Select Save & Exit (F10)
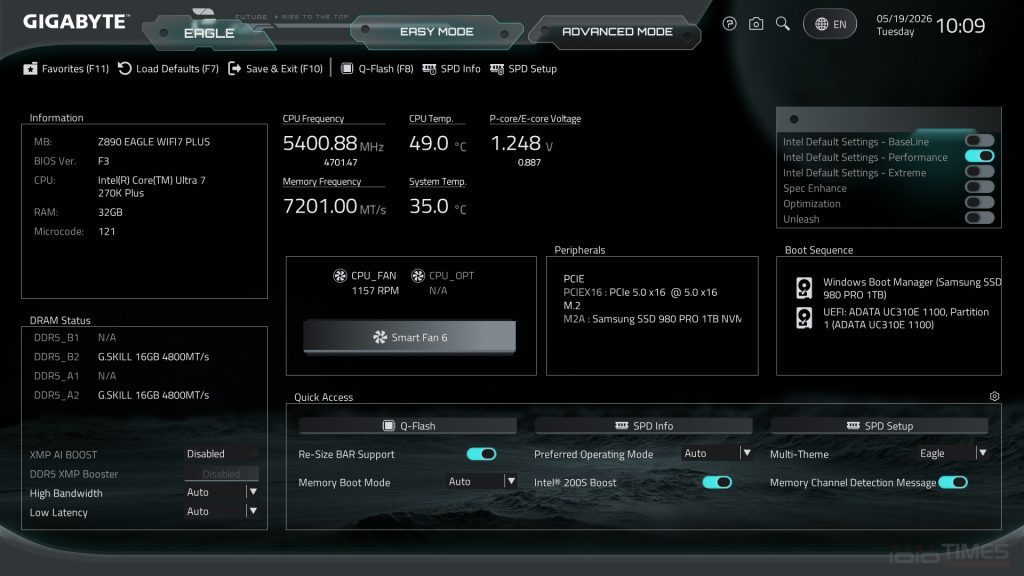This screenshot has height=576, width=1024. [275, 69]
